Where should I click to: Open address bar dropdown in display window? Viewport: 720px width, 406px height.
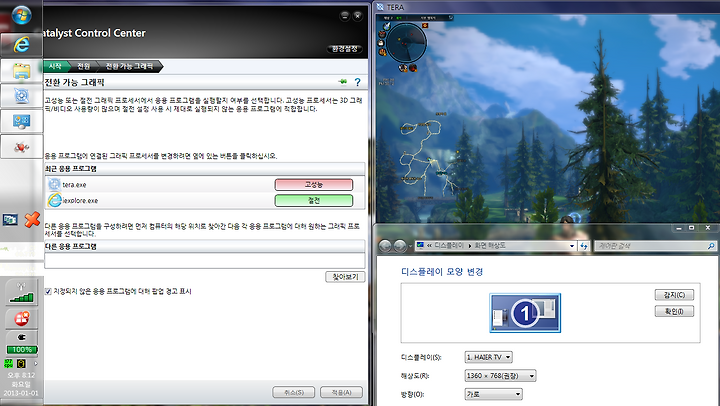pyautogui.click(x=572, y=246)
